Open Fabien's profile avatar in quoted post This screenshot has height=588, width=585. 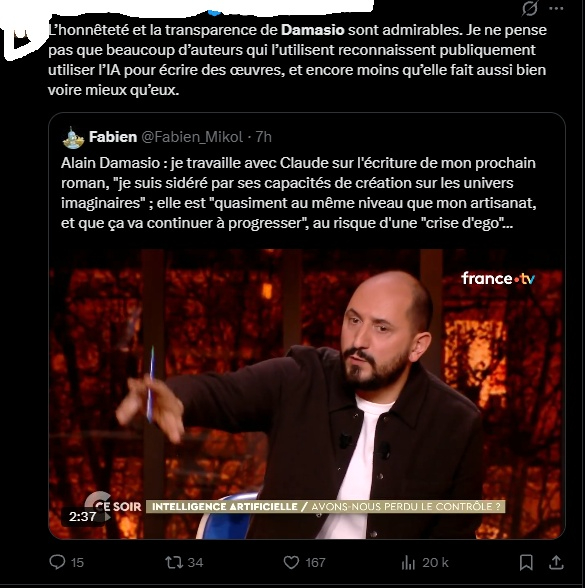coord(73,138)
